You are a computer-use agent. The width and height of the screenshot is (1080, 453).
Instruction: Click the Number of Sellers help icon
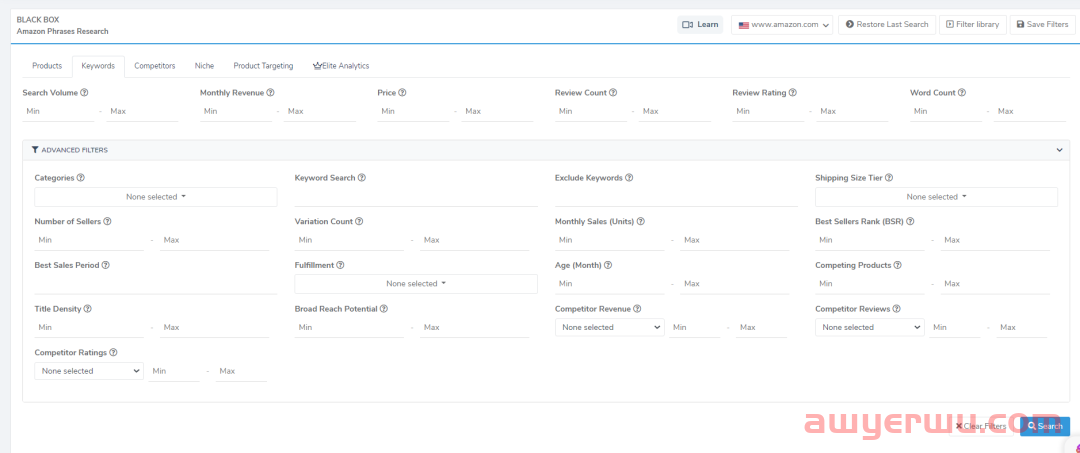(107, 222)
